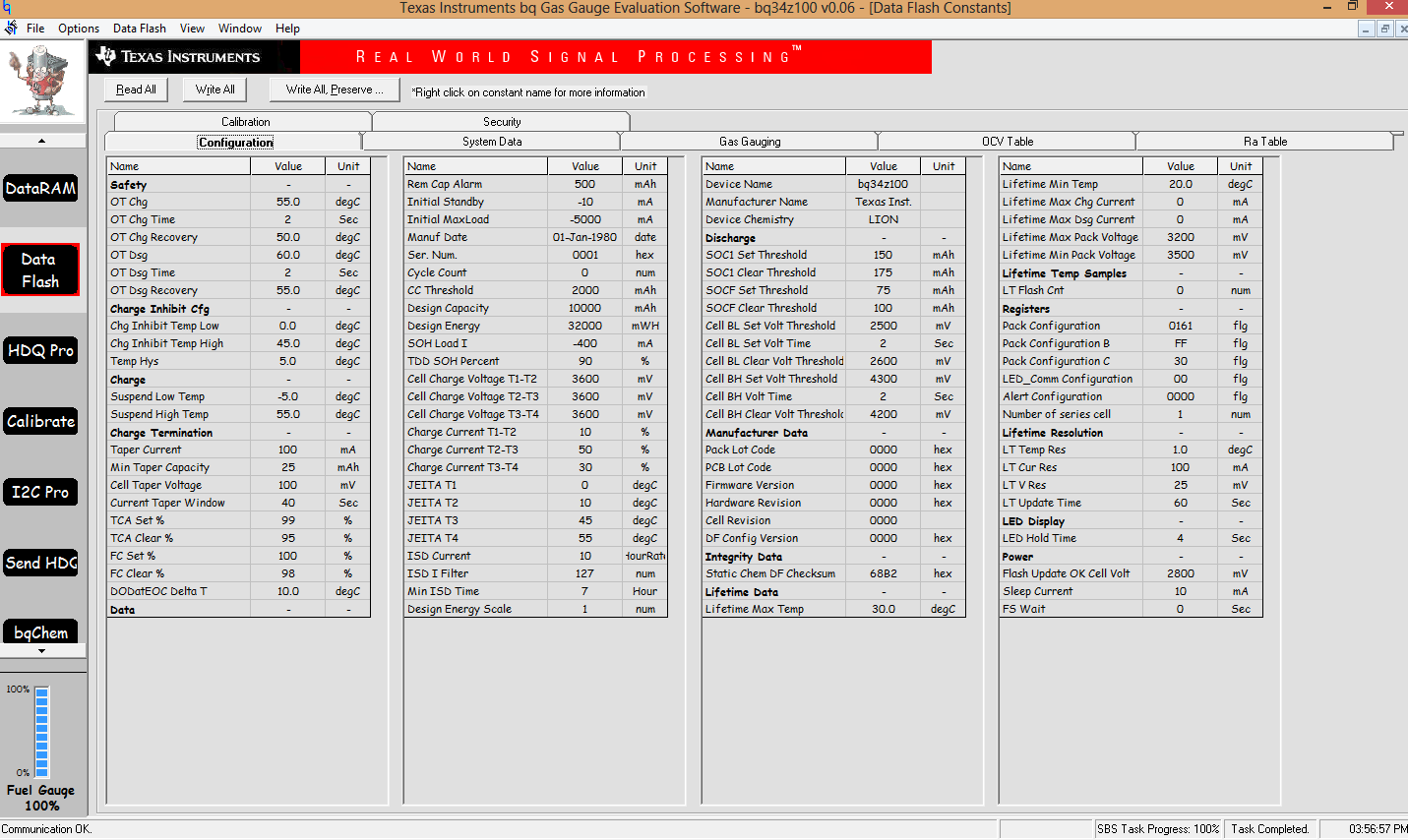The image size is (1408, 840).
Task: Select the Manuf Date value 01-Jan-1980
Action: 585,237
